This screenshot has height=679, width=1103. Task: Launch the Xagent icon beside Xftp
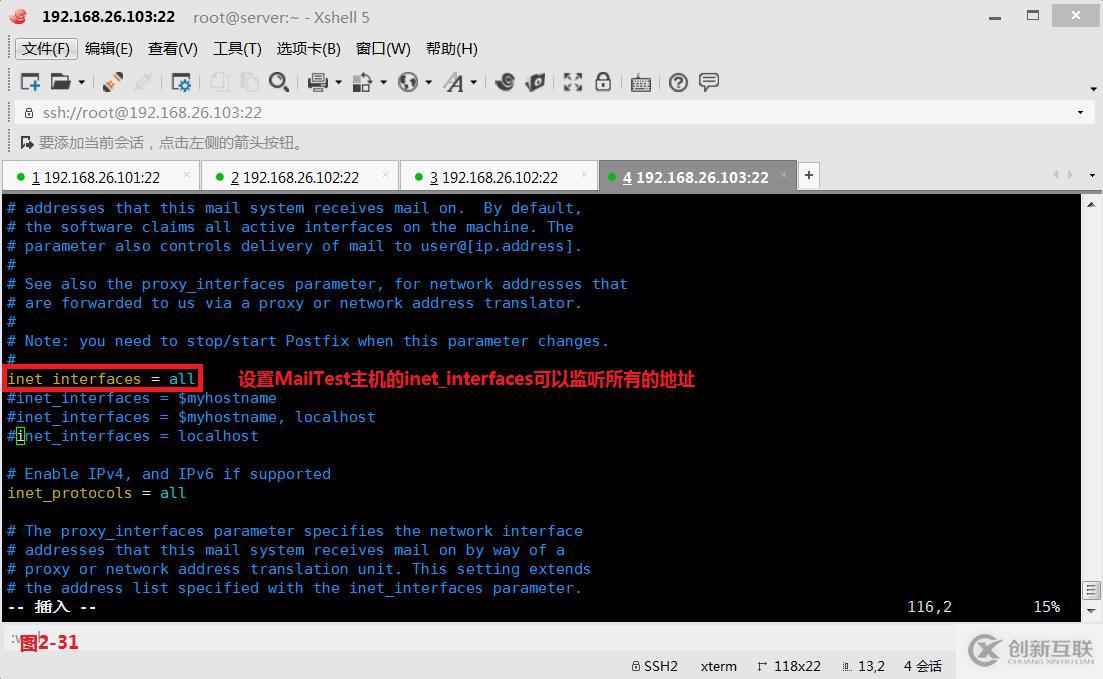click(x=535, y=82)
